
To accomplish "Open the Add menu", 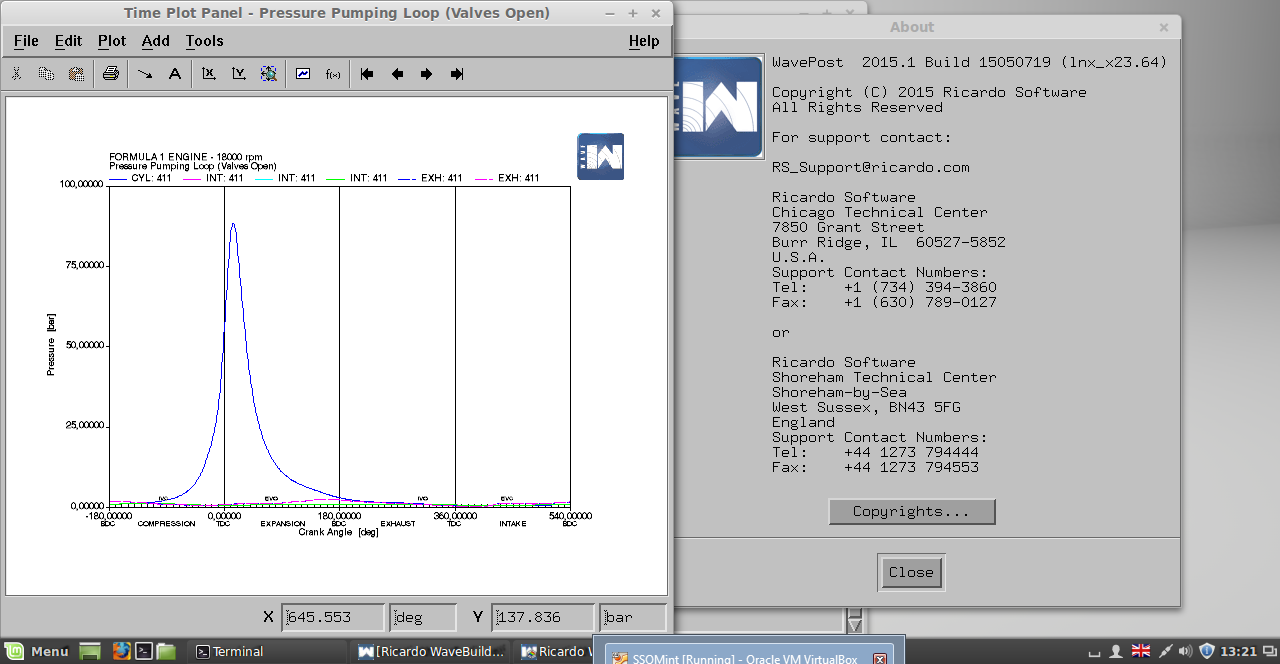I will point(156,41).
